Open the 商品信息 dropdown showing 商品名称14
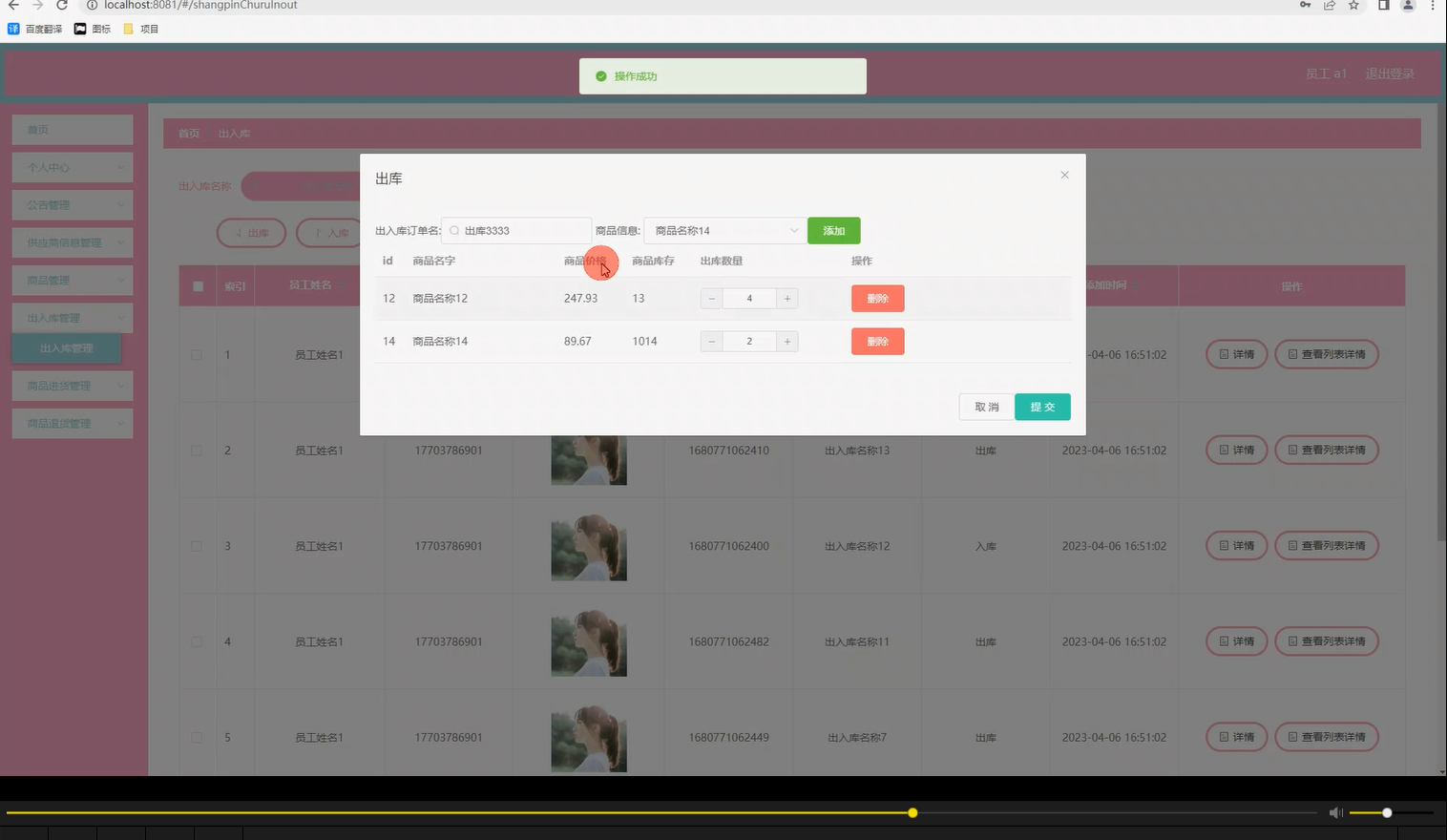The width and height of the screenshot is (1447, 840). pyautogui.click(x=724, y=230)
